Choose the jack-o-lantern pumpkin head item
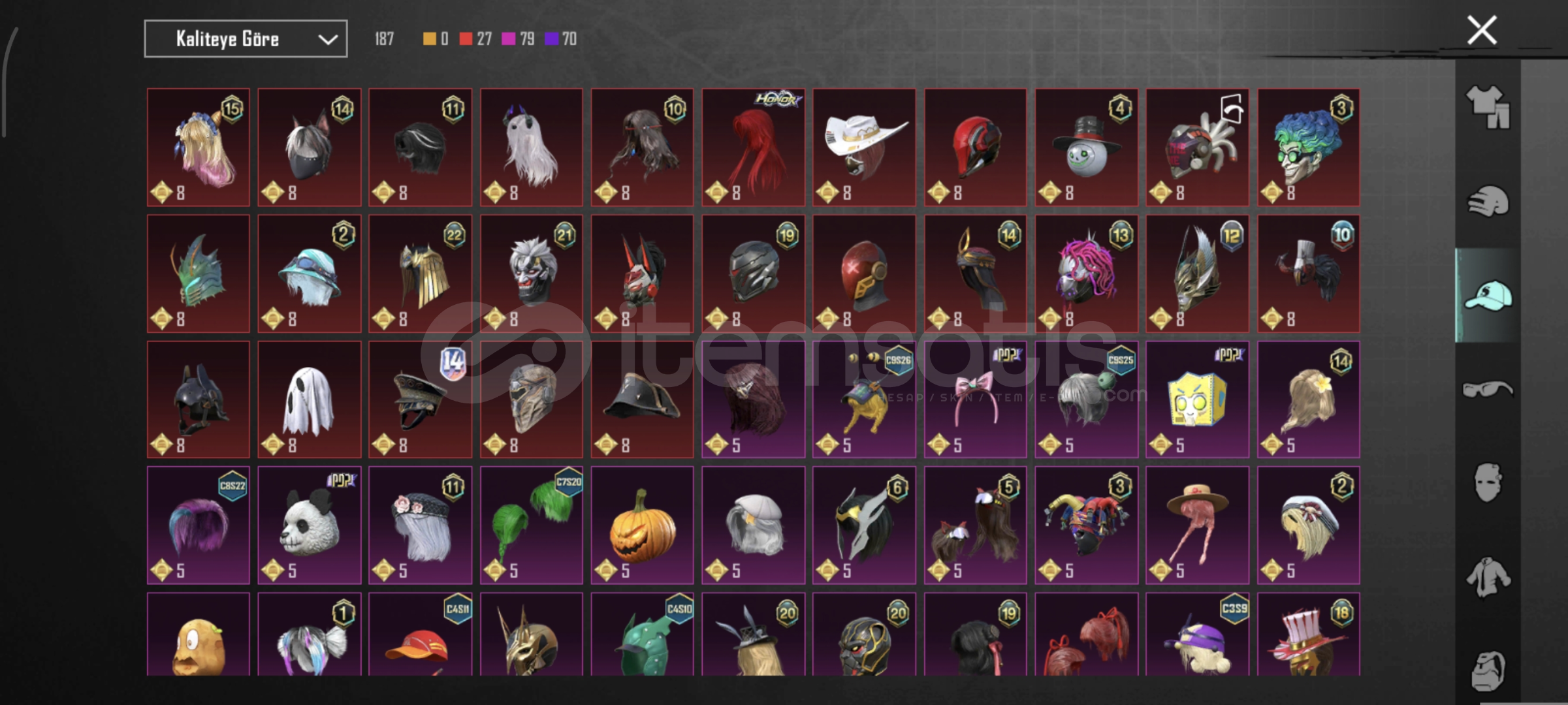Image resolution: width=1568 pixels, height=705 pixels. (642, 525)
